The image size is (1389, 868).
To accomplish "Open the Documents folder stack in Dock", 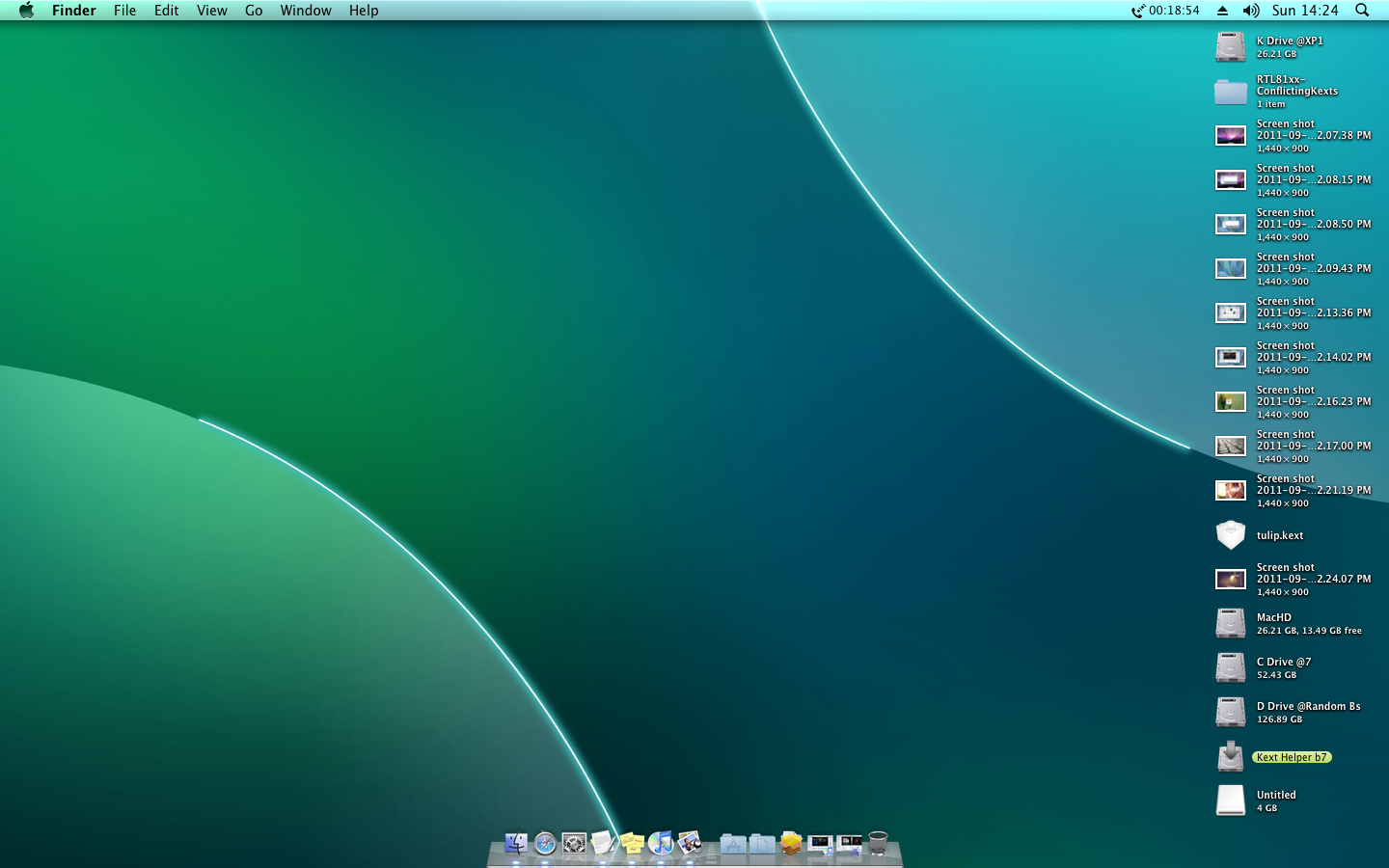I will click(762, 844).
